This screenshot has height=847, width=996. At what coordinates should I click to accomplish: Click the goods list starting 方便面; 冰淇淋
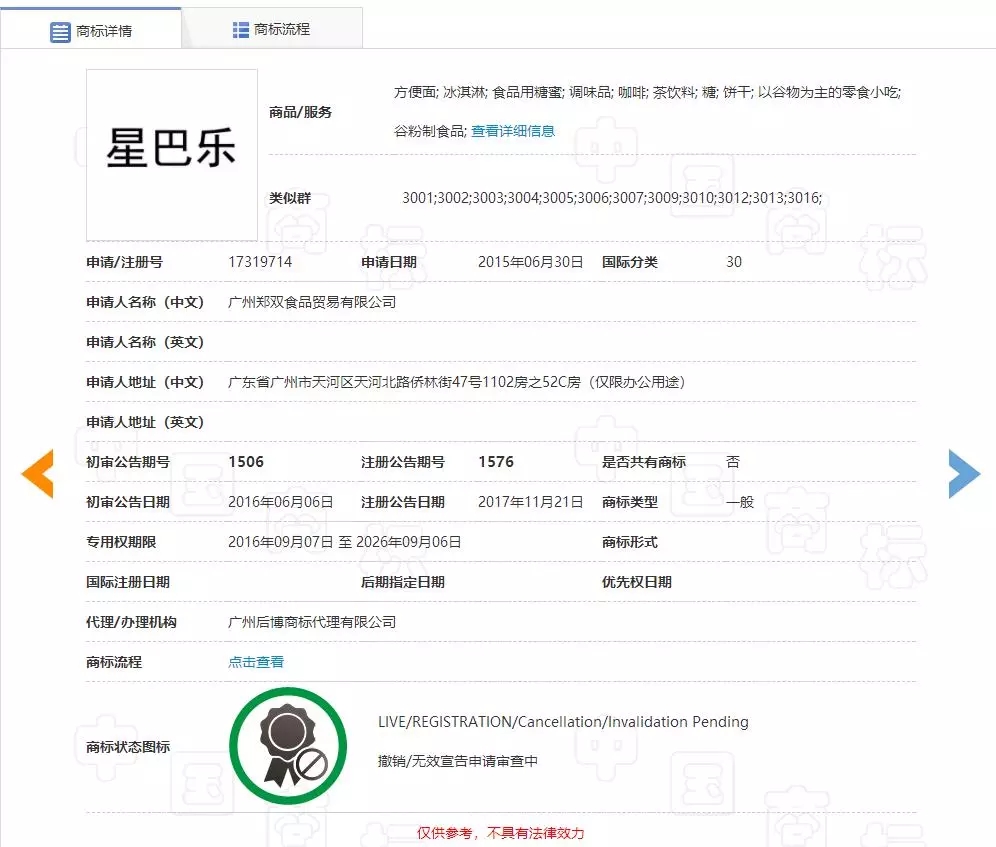click(647, 112)
